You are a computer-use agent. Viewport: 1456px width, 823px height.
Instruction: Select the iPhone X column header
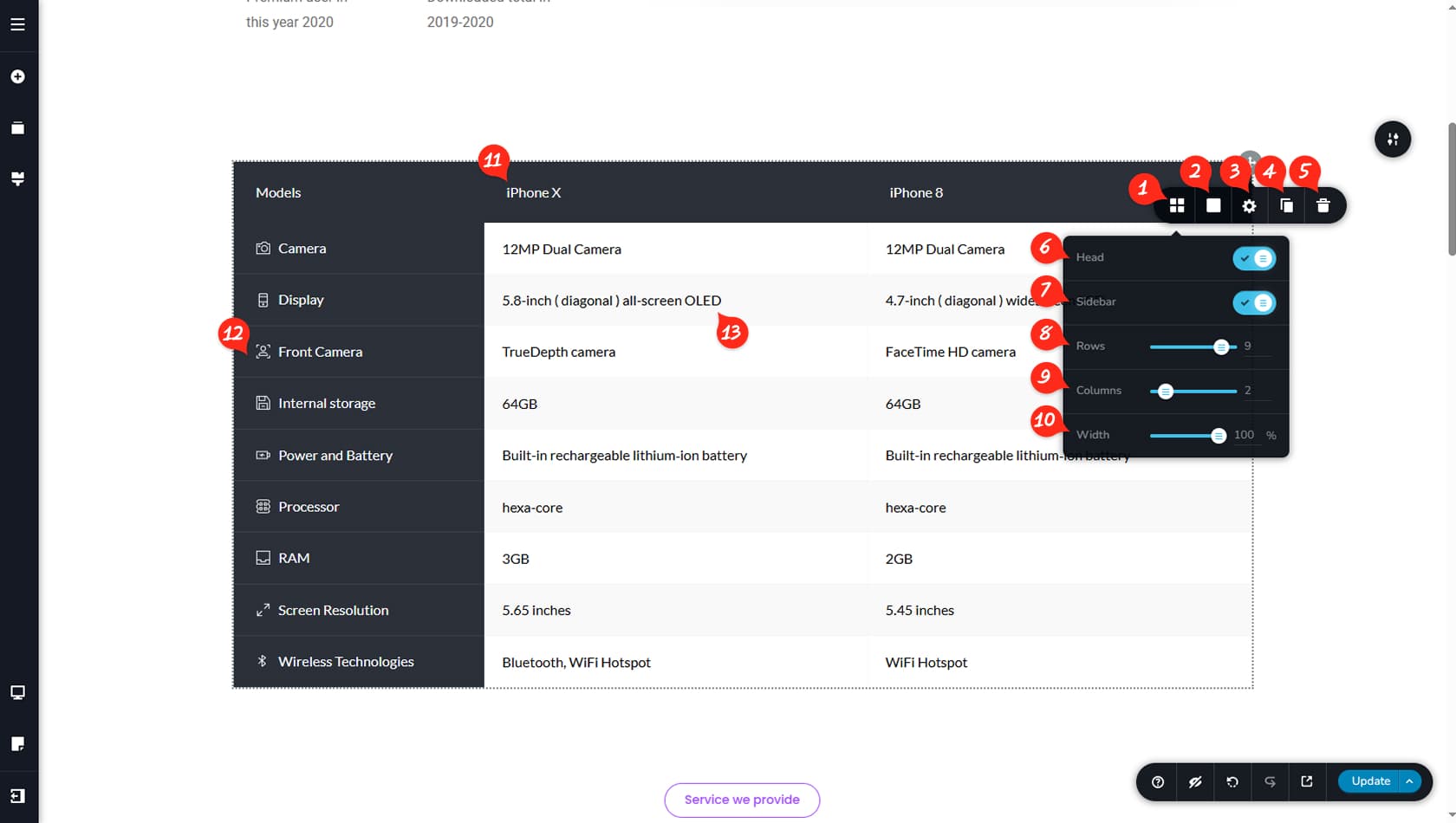pos(533,192)
